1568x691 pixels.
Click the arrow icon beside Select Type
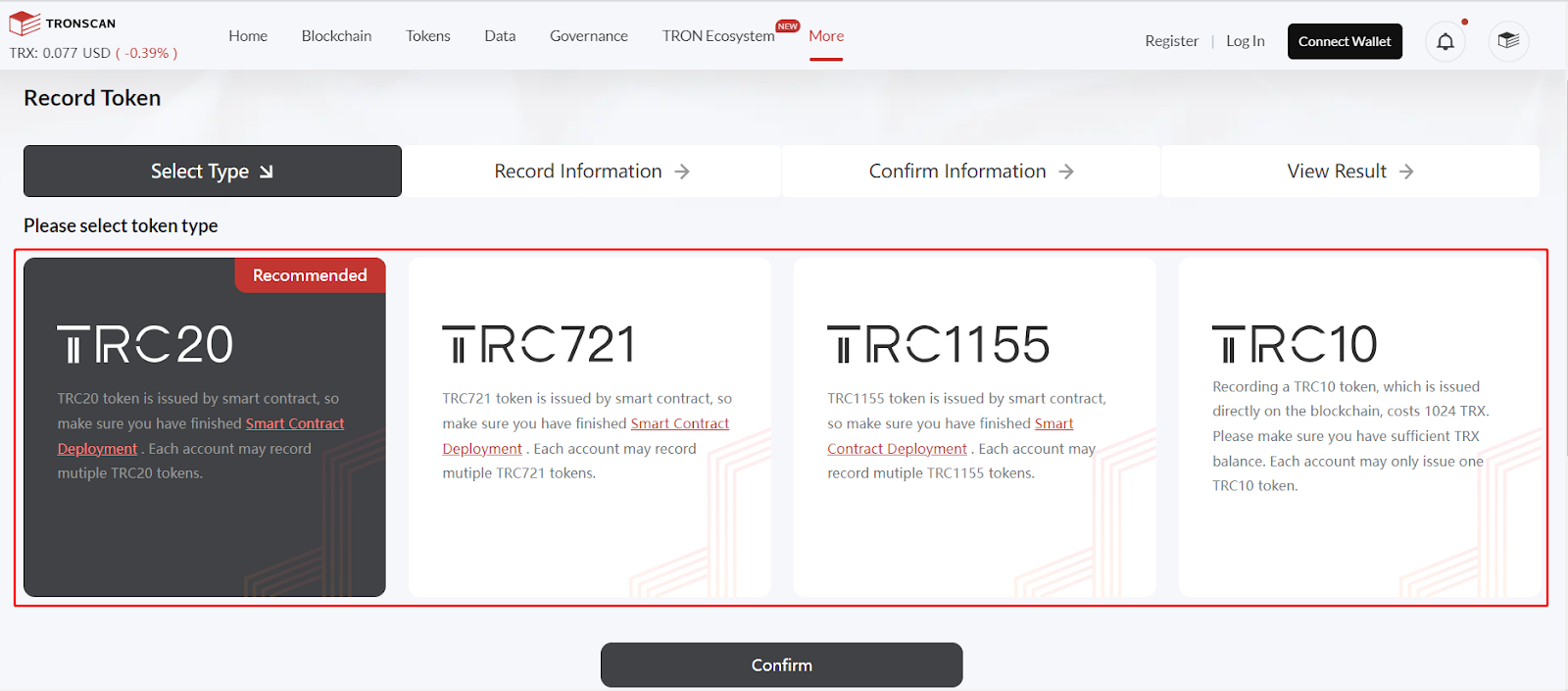[267, 172]
